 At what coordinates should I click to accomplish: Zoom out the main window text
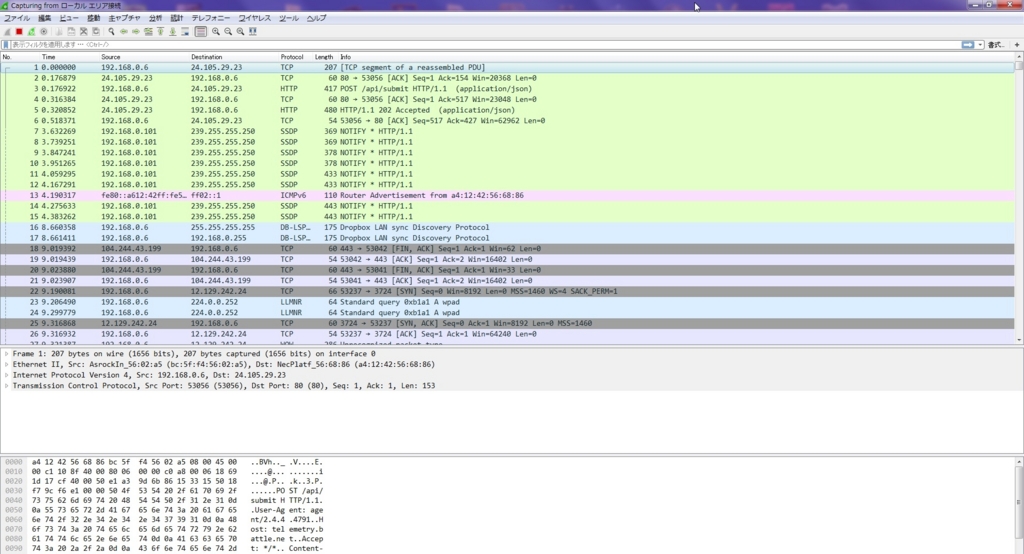coord(228,31)
